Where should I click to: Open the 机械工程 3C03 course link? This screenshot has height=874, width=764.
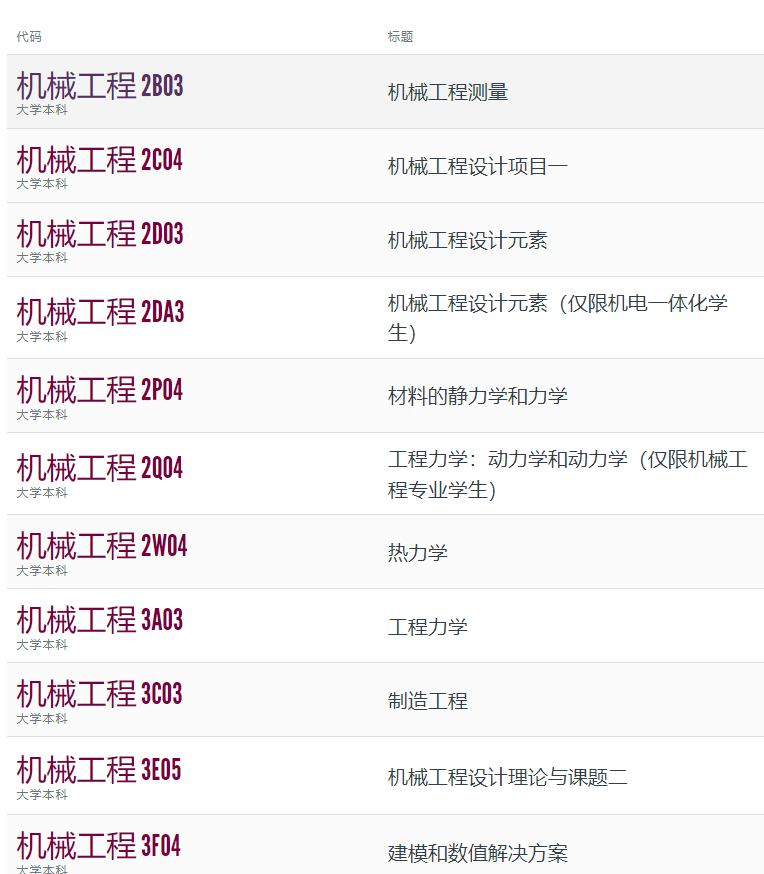pyautogui.click(x=100, y=694)
